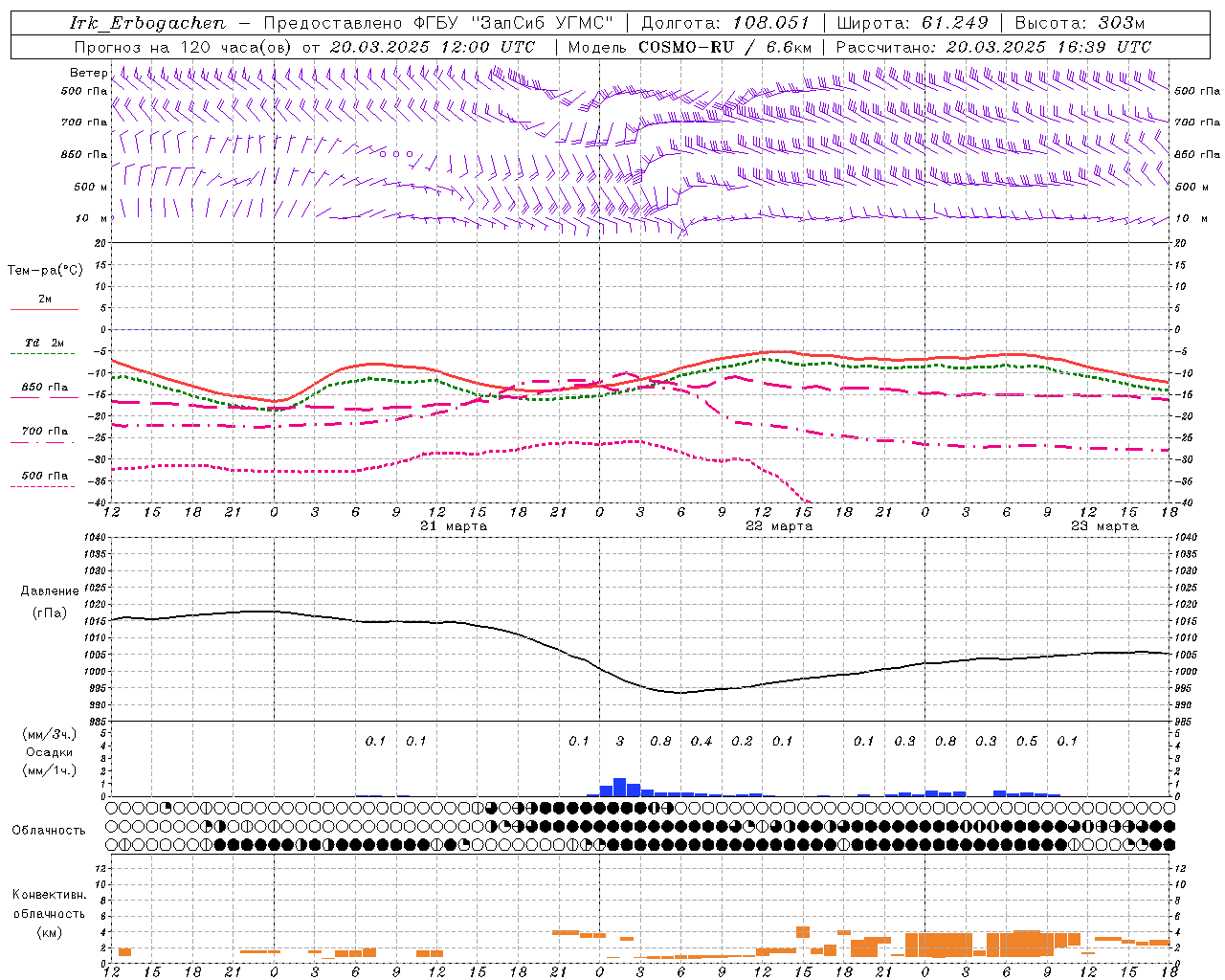Click the 23 марта date label

pyautogui.click(x=1104, y=526)
